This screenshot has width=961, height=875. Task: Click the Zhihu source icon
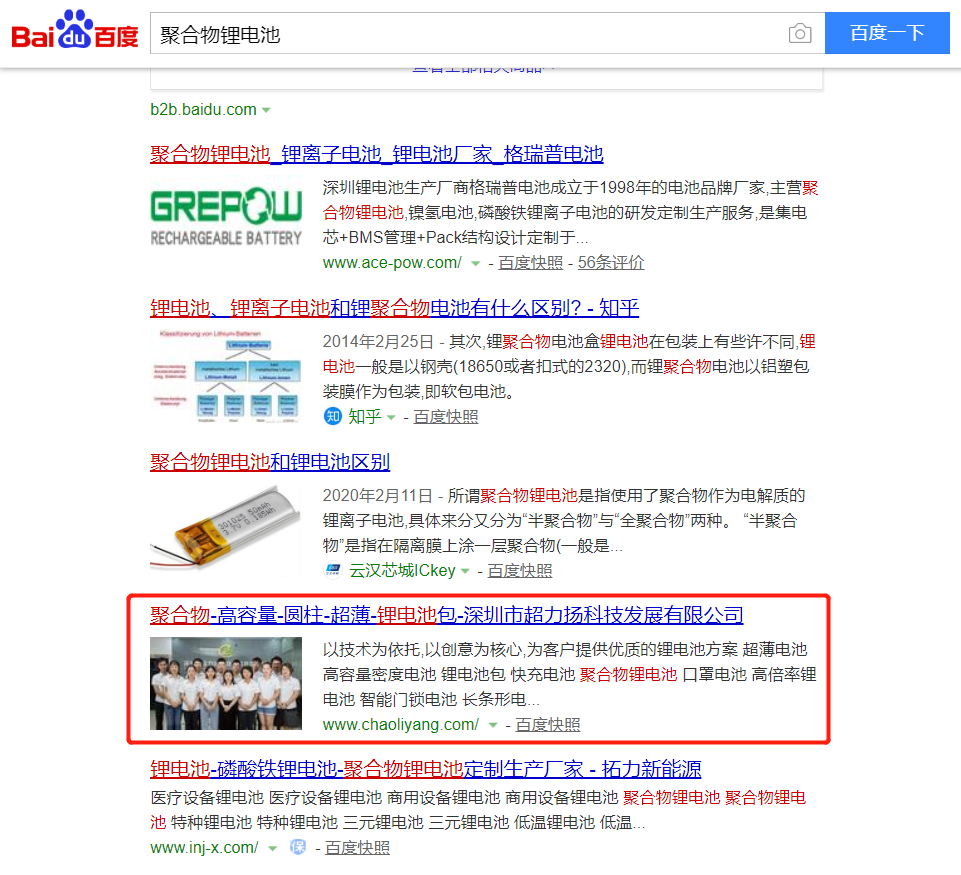[332, 417]
